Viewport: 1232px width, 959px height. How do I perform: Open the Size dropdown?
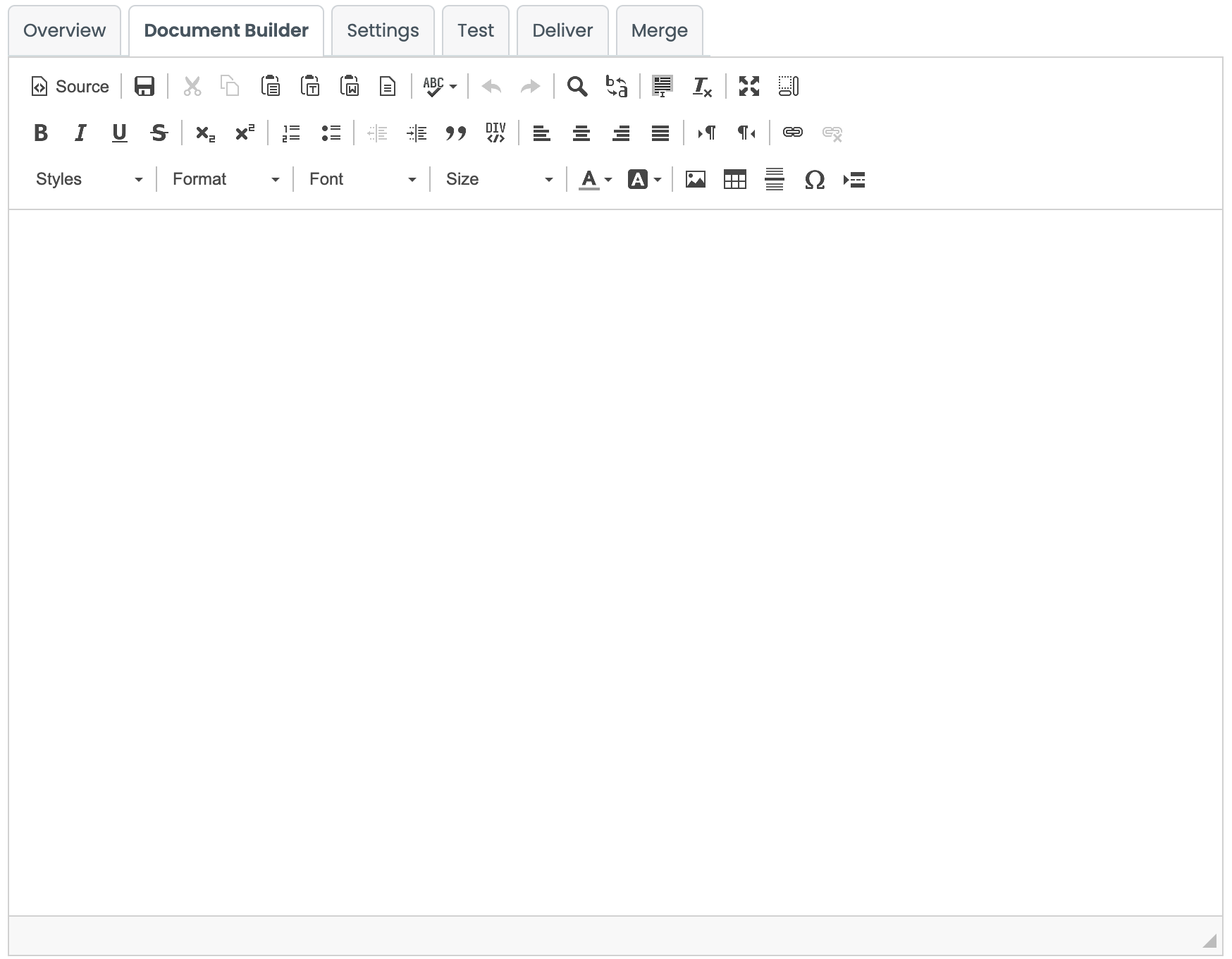(x=500, y=180)
